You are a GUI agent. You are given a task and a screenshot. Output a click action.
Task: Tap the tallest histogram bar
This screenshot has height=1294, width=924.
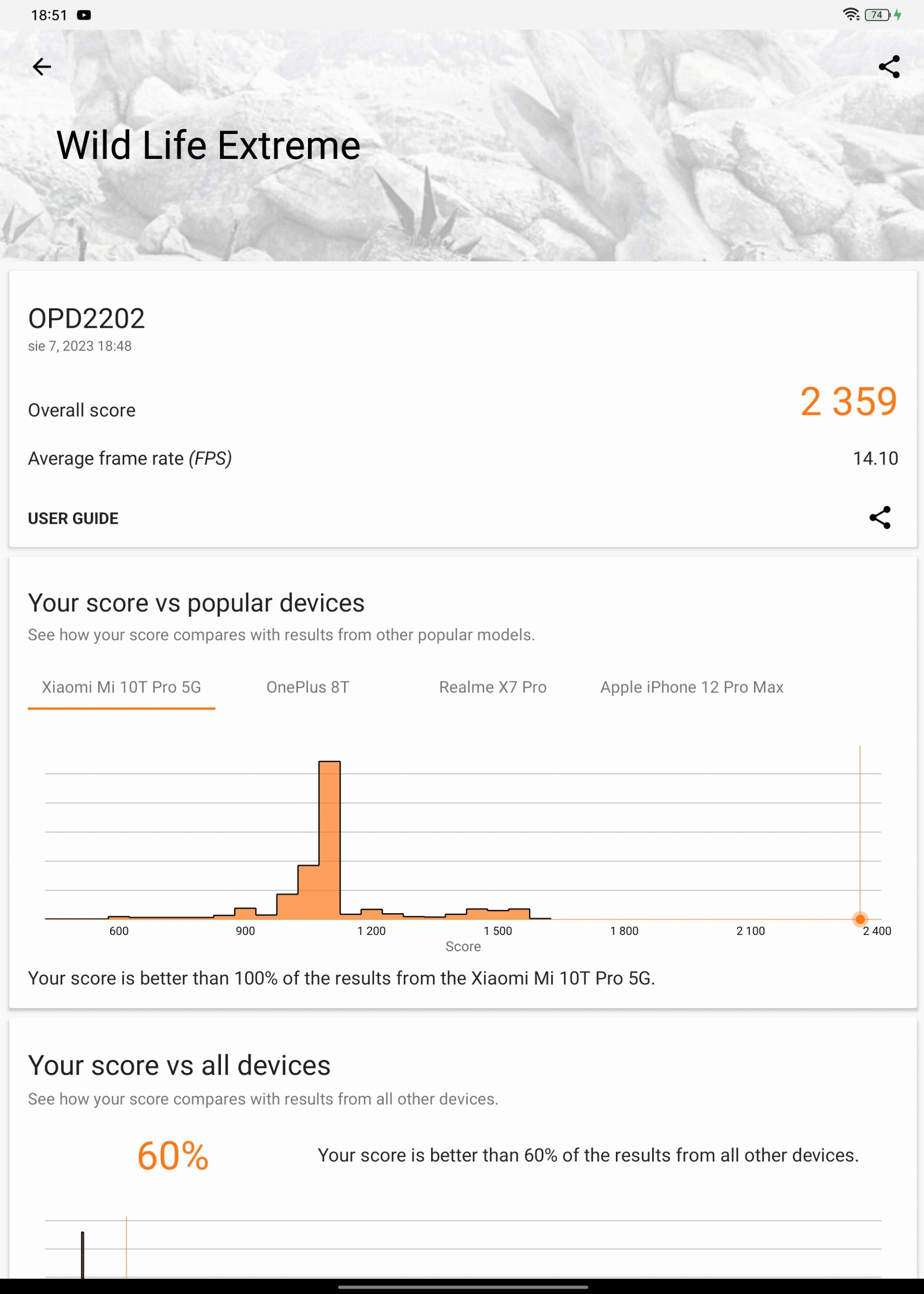coord(330,840)
